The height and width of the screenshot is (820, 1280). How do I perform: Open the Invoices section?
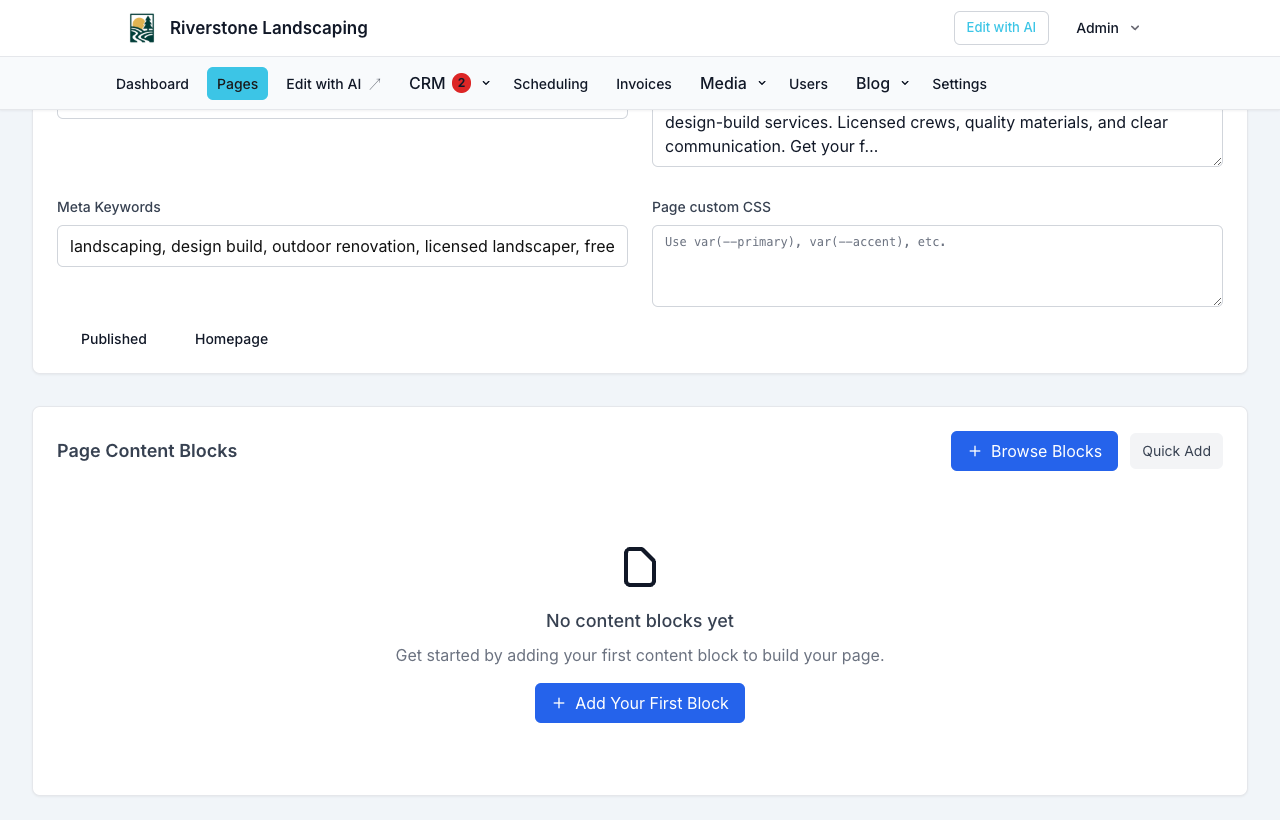coord(644,84)
